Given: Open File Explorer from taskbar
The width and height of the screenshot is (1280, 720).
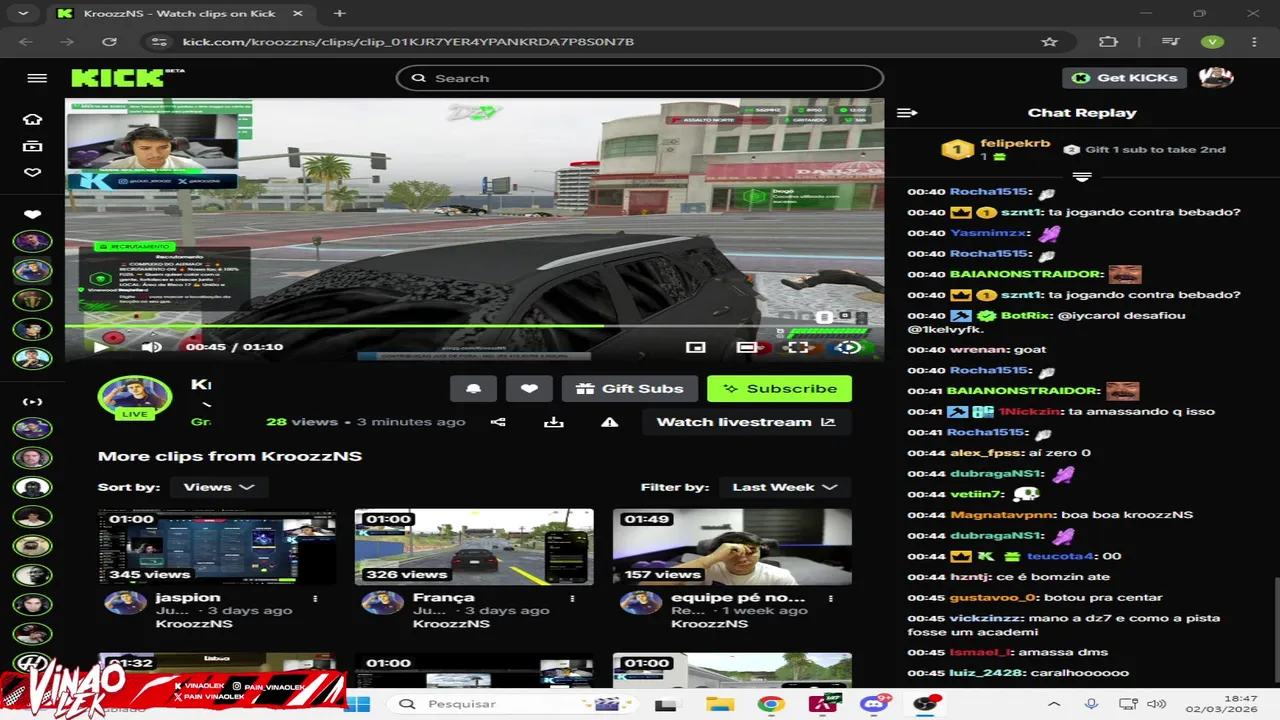Looking at the screenshot, I should pyautogui.click(x=720, y=704).
